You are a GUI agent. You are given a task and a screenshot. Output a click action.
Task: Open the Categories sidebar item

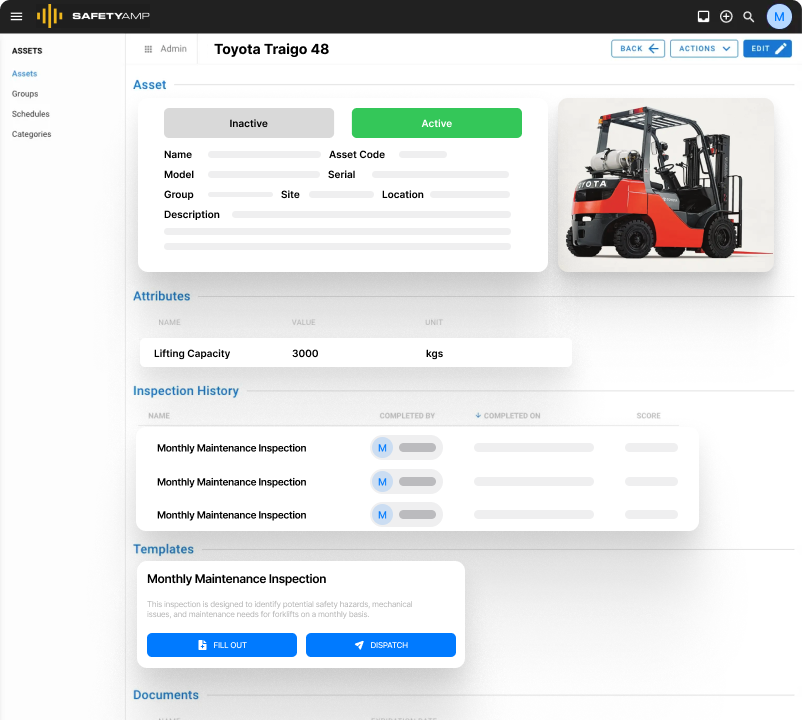coord(32,134)
